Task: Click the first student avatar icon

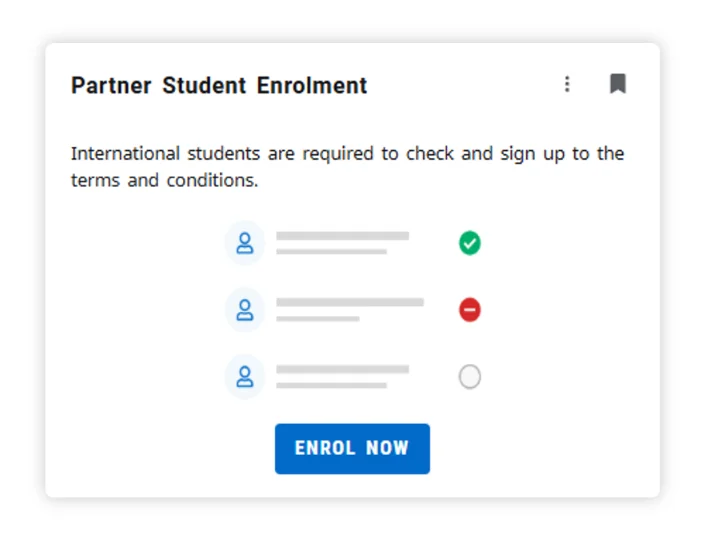Action: pos(244,243)
